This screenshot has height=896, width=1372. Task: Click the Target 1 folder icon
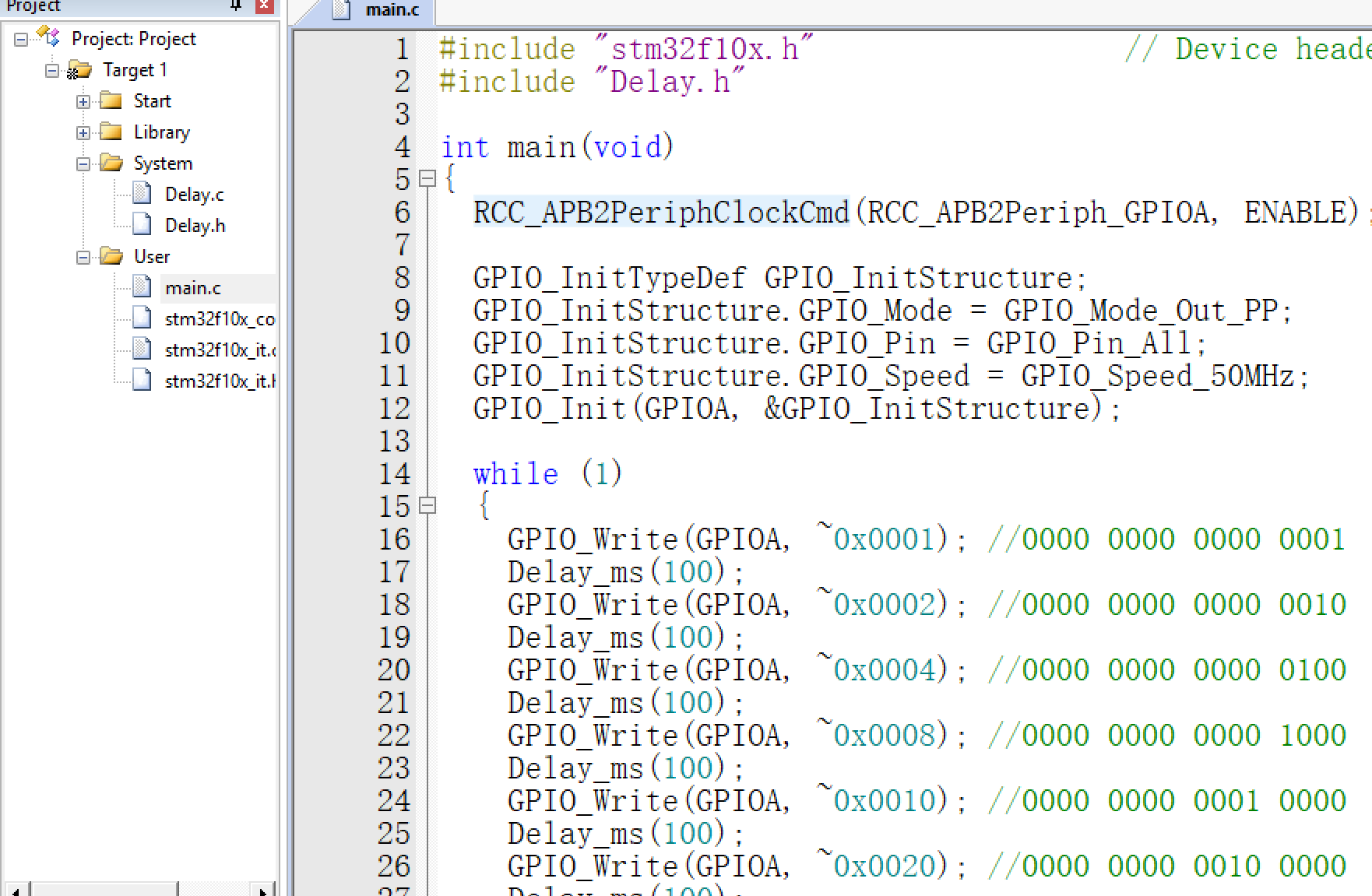(x=79, y=70)
